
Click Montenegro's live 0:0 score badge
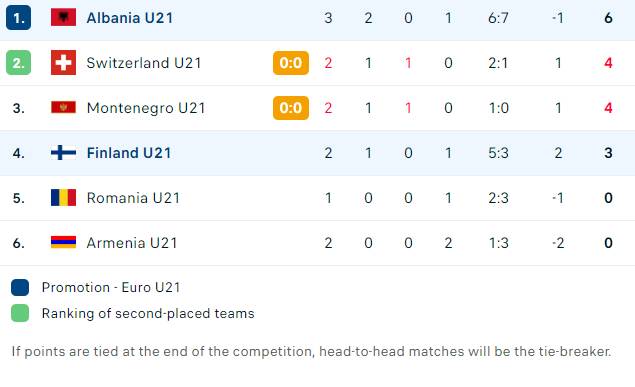point(291,108)
